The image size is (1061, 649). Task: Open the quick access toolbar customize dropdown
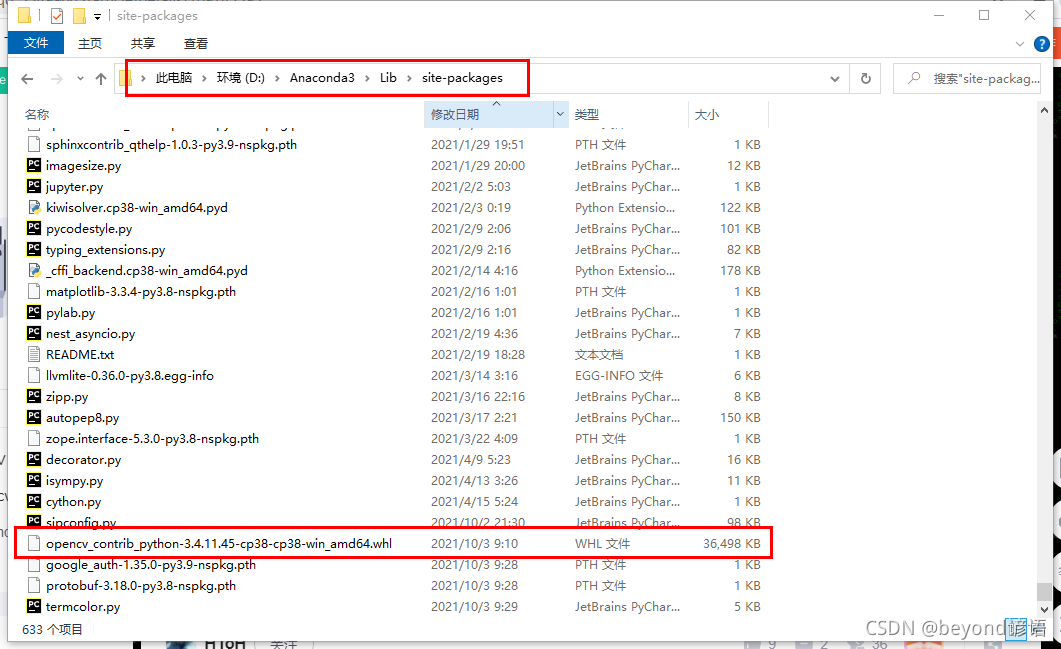[x=97, y=16]
